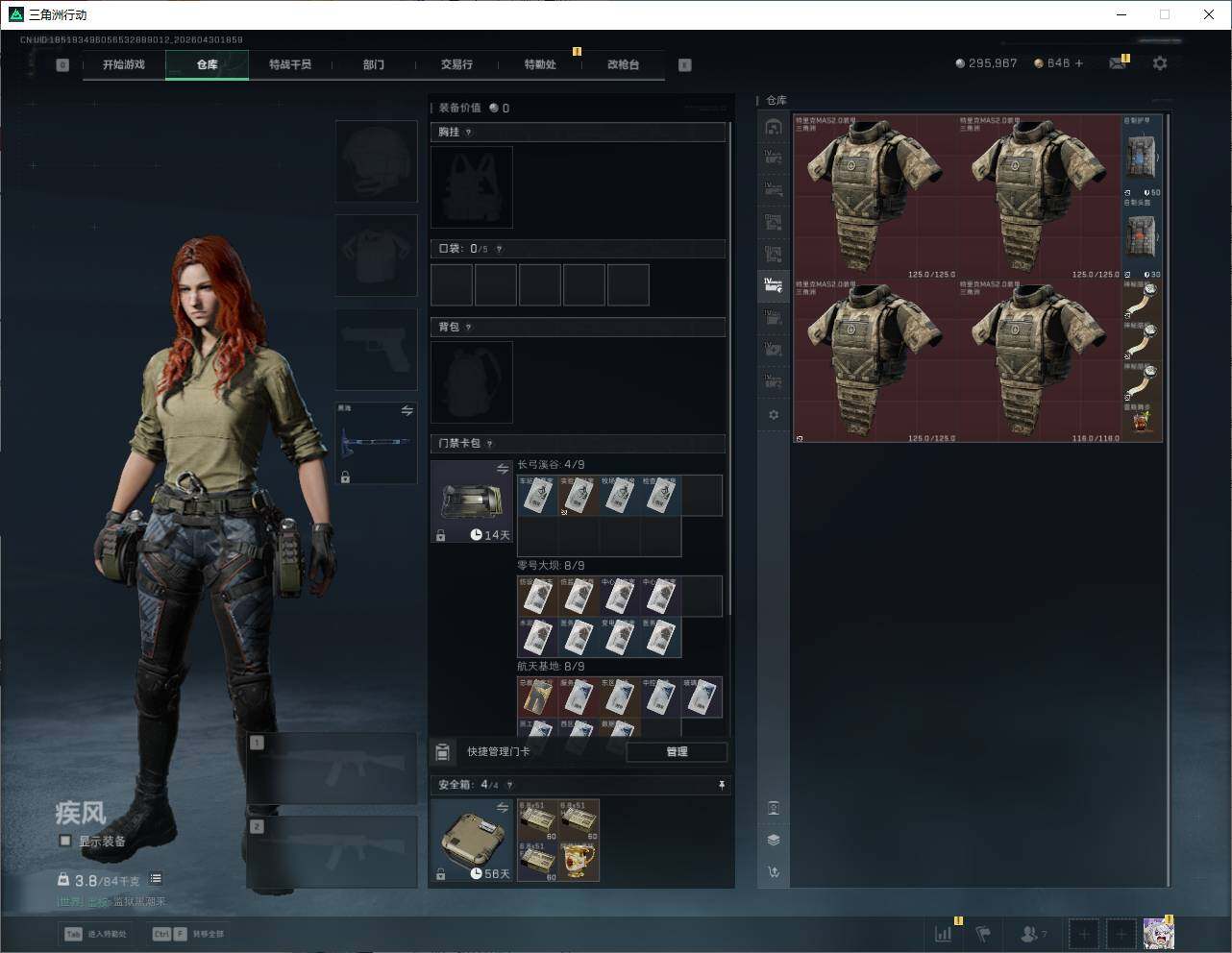
Task: Click swap arrows on the key card case
Action: (x=503, y=469)
